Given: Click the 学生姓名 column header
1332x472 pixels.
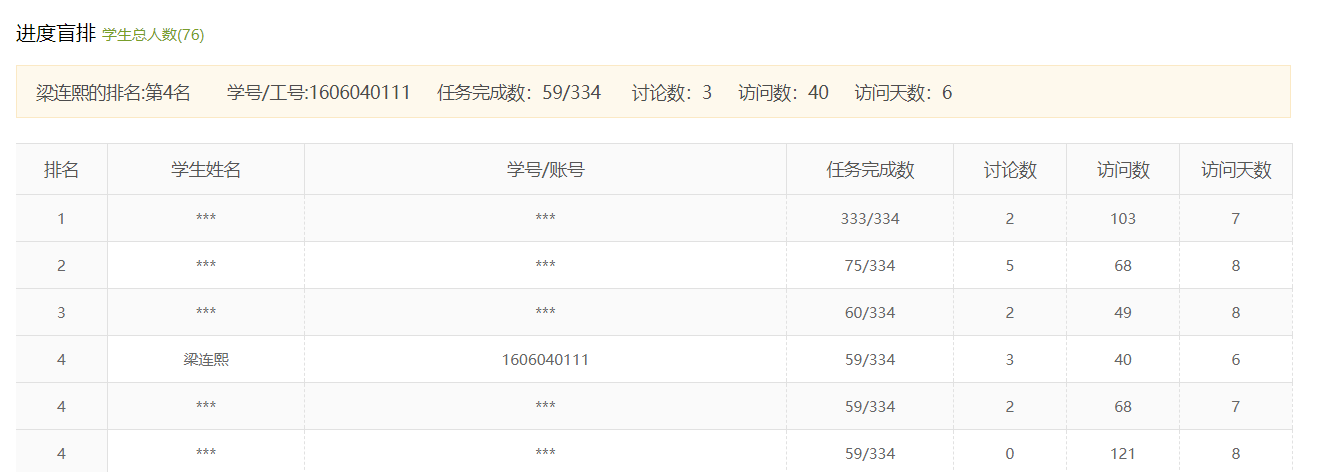Looking at the screenshot, I should pyautogui.click(x=206, y=170).
